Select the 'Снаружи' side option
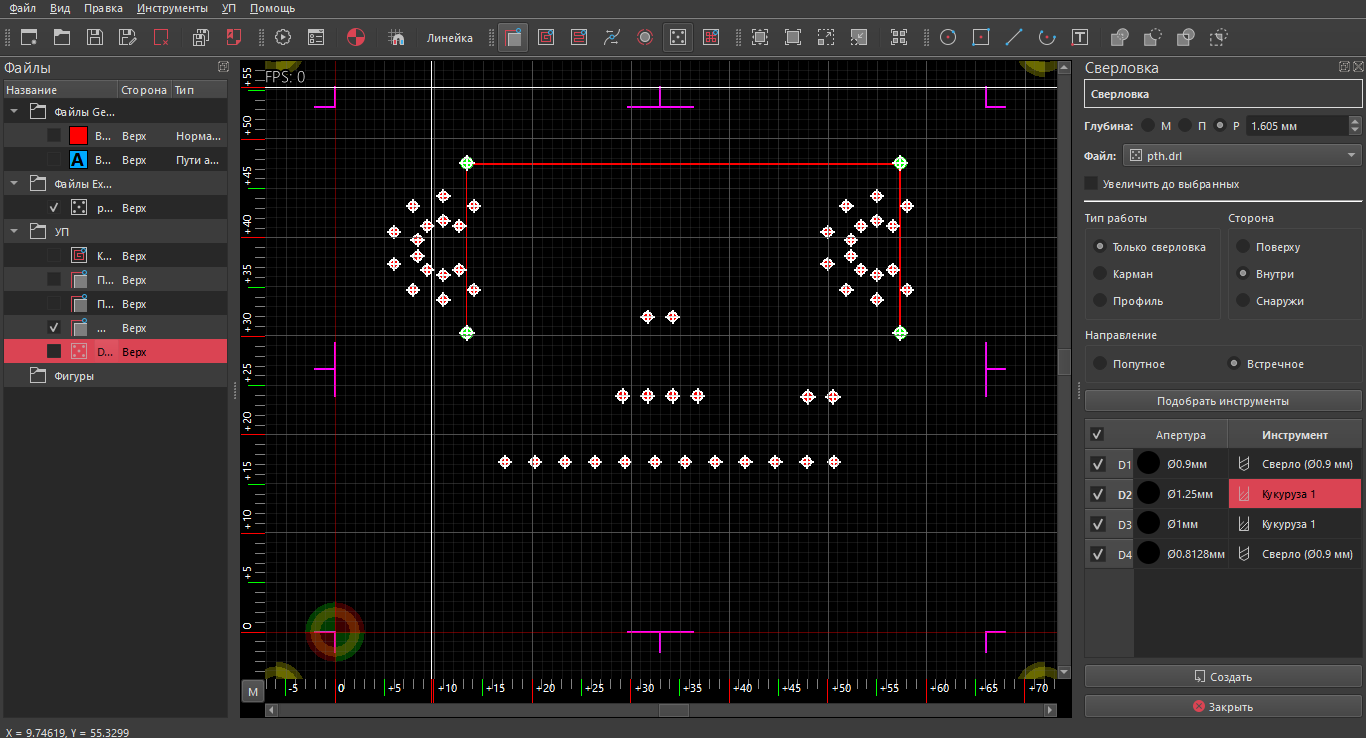 click(1244, 301)
